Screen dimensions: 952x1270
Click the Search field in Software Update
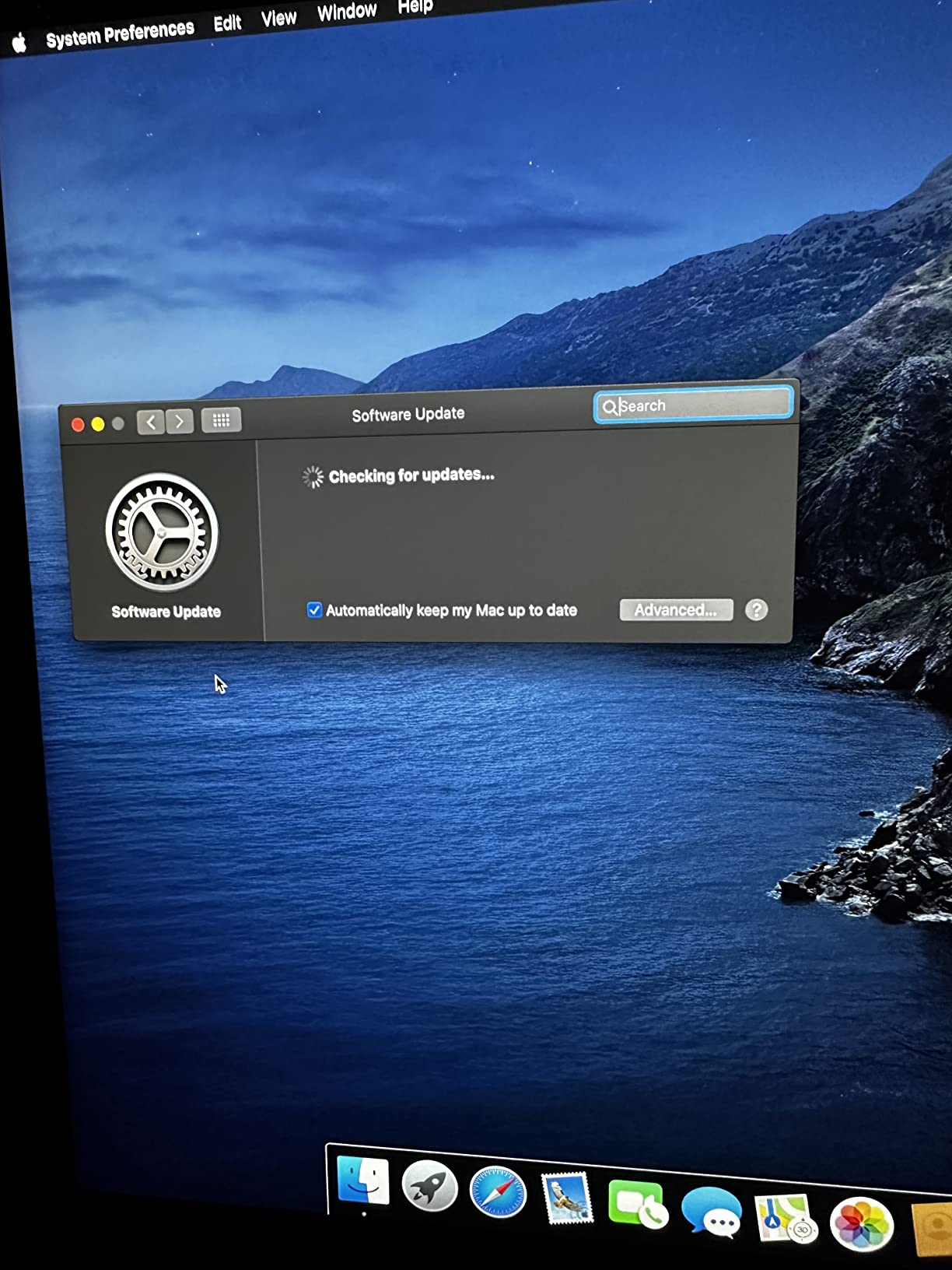(693, 405)
